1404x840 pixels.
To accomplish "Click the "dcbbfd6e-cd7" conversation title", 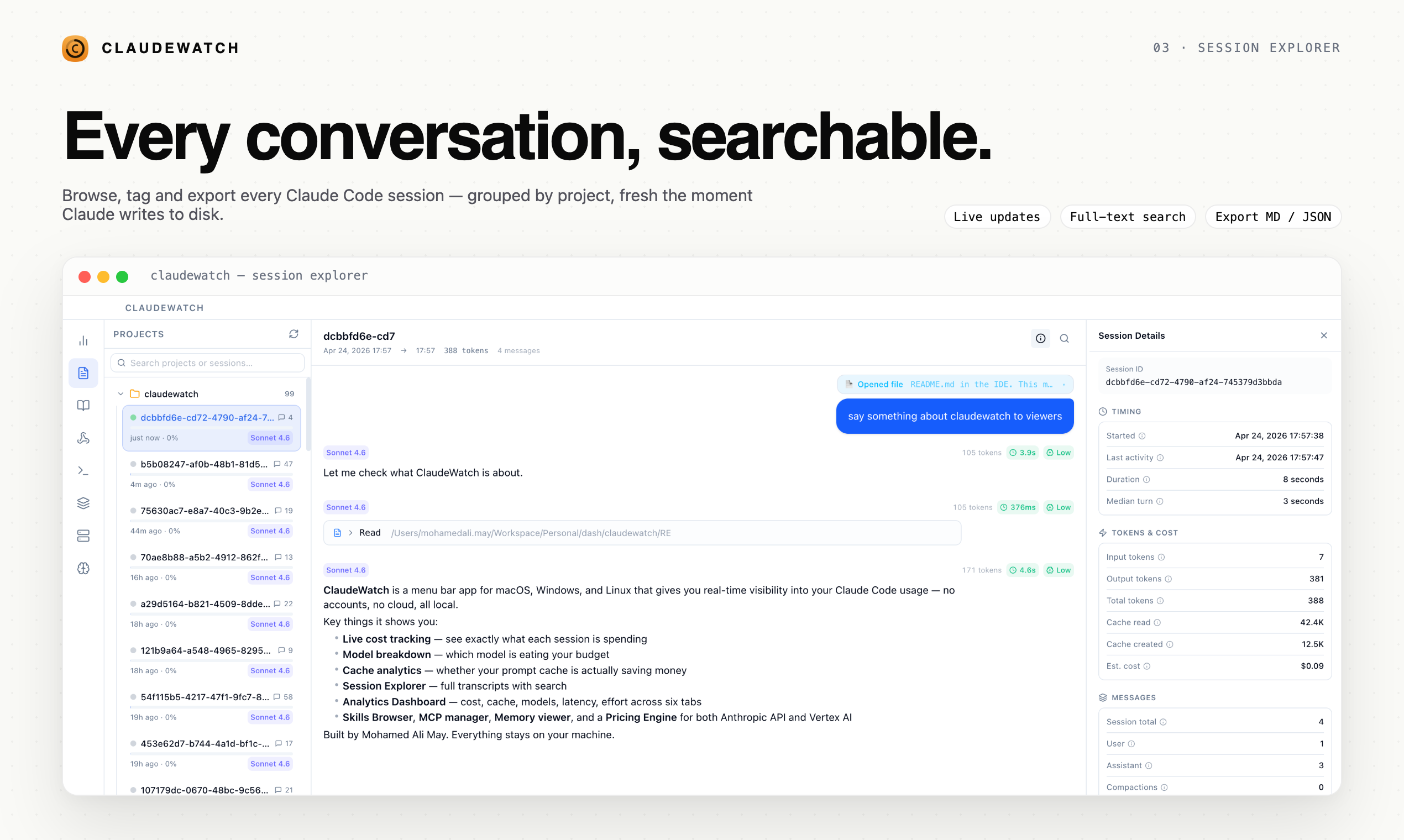I will (x=359, y=336).
